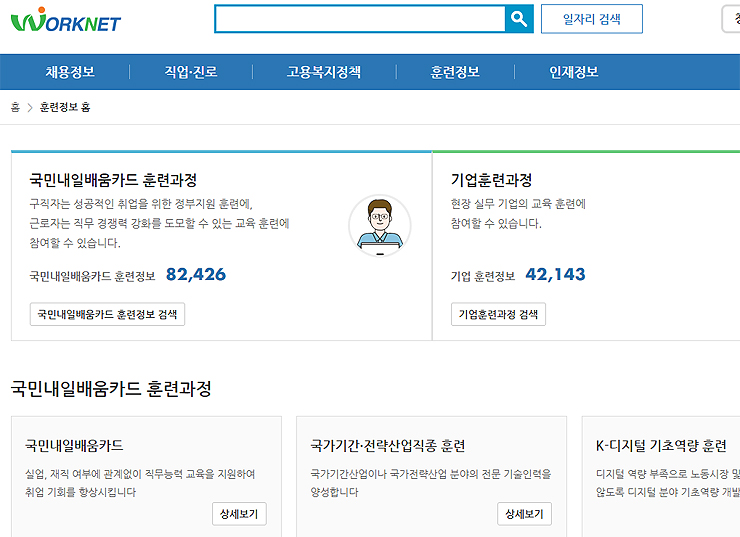This screenshot has height=537, width=740.
Task: Click the 기업훈련과정 card heading
Action: [x=491, y=180]
